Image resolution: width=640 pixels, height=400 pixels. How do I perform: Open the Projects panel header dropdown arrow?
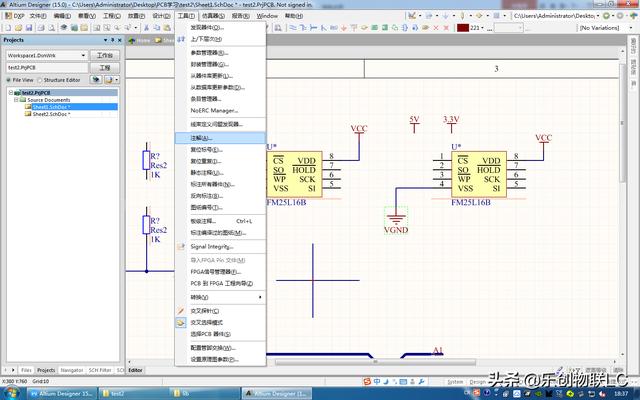click(x=106, y=40)
